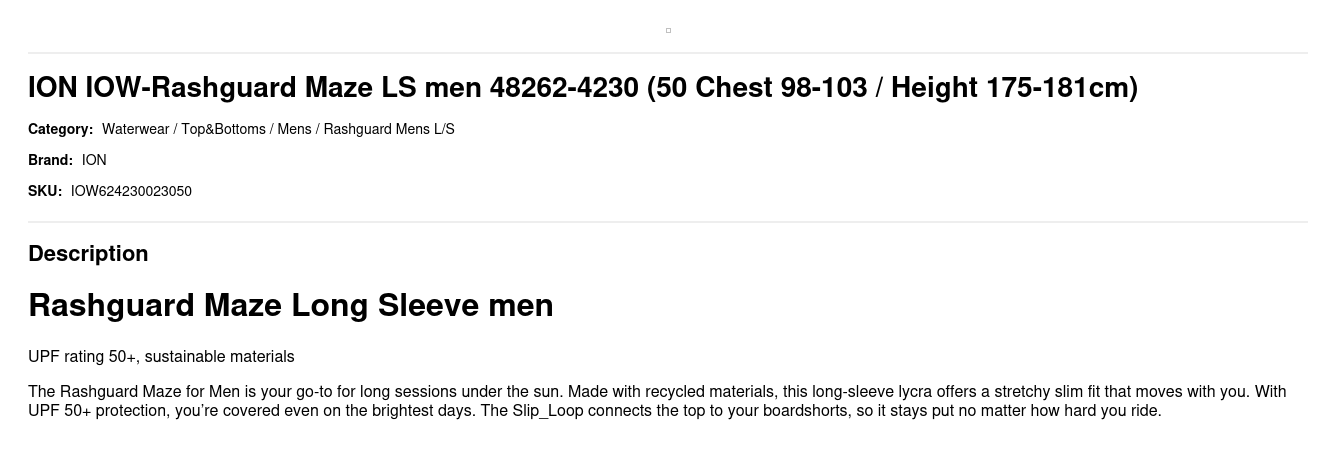Click the product code 48262-4230 in title
This screenshot has width=1328, height=466.
[563, 88]
